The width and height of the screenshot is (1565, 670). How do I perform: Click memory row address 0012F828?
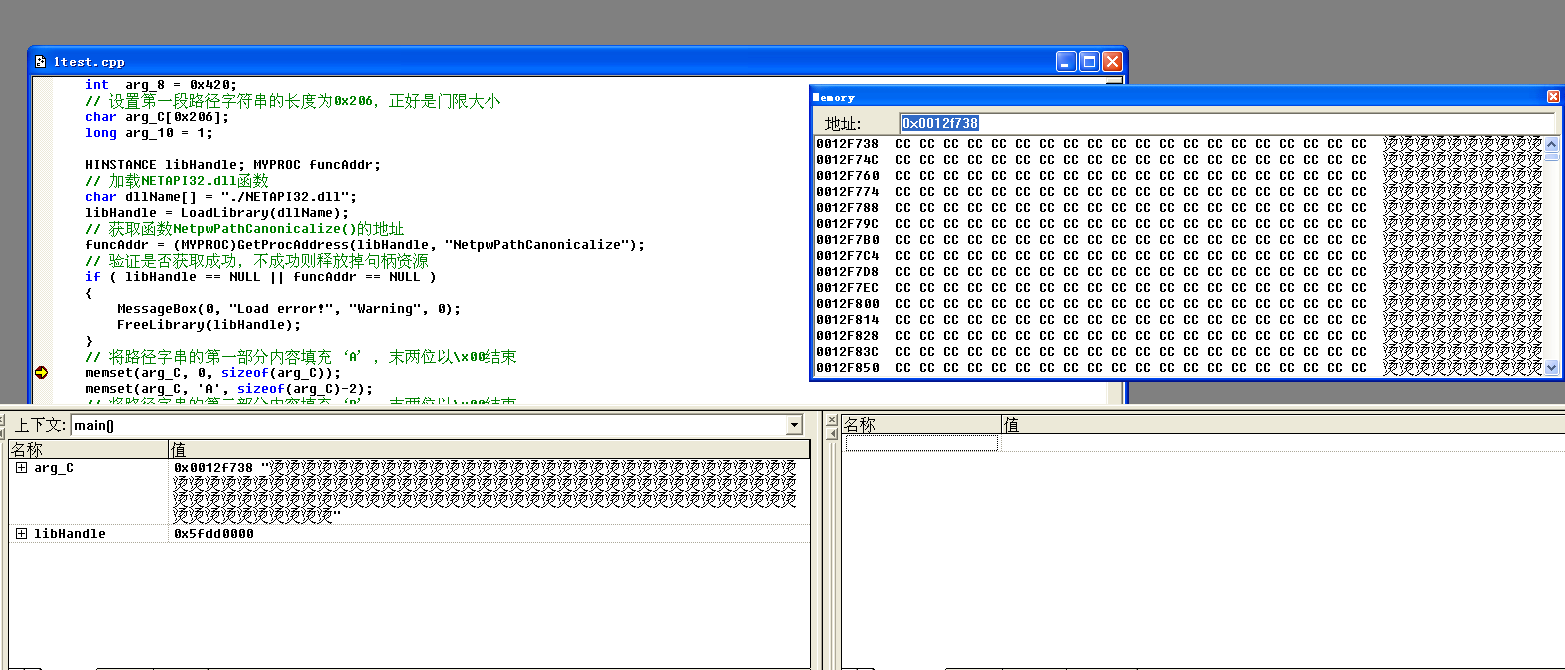848,336
